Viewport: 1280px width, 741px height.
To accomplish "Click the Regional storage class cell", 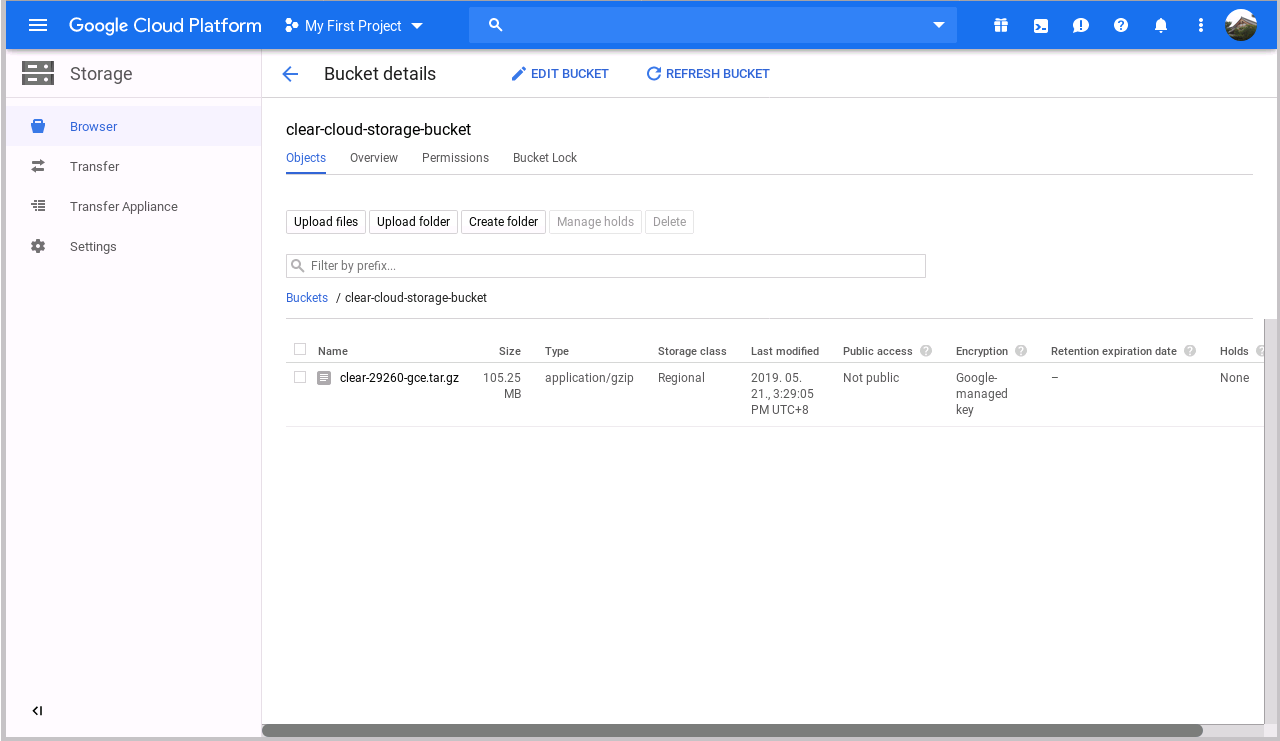I will (x=681, y=378).
